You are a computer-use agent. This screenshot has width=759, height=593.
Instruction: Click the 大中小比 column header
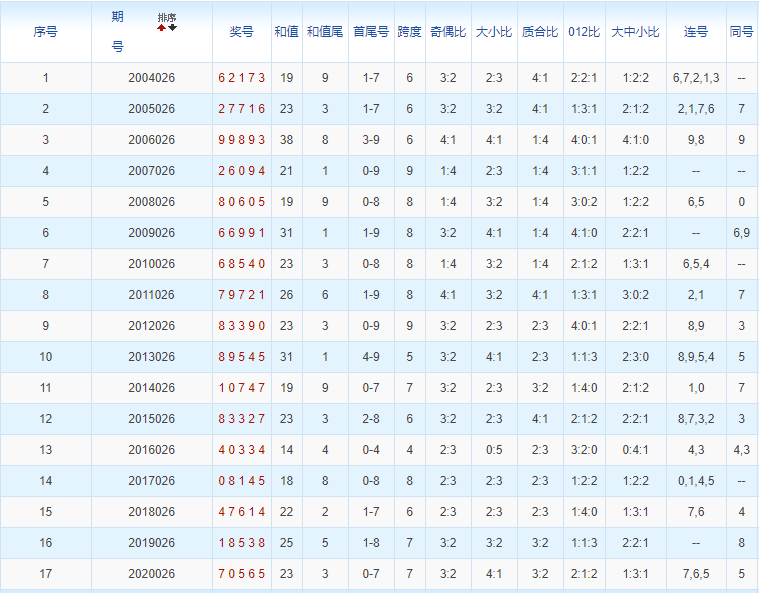click(635, 32)
